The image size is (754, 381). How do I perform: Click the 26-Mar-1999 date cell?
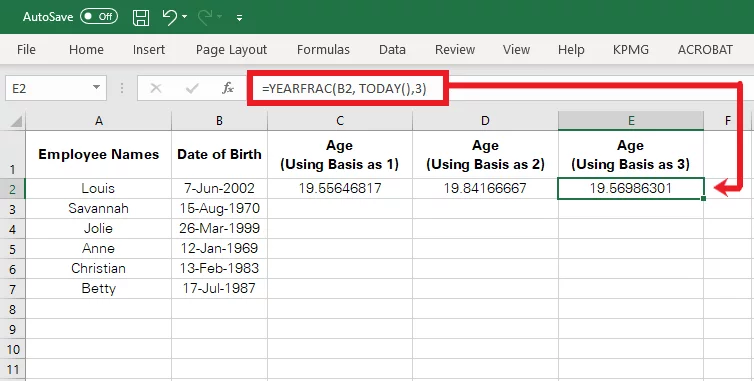pos(219,229)
